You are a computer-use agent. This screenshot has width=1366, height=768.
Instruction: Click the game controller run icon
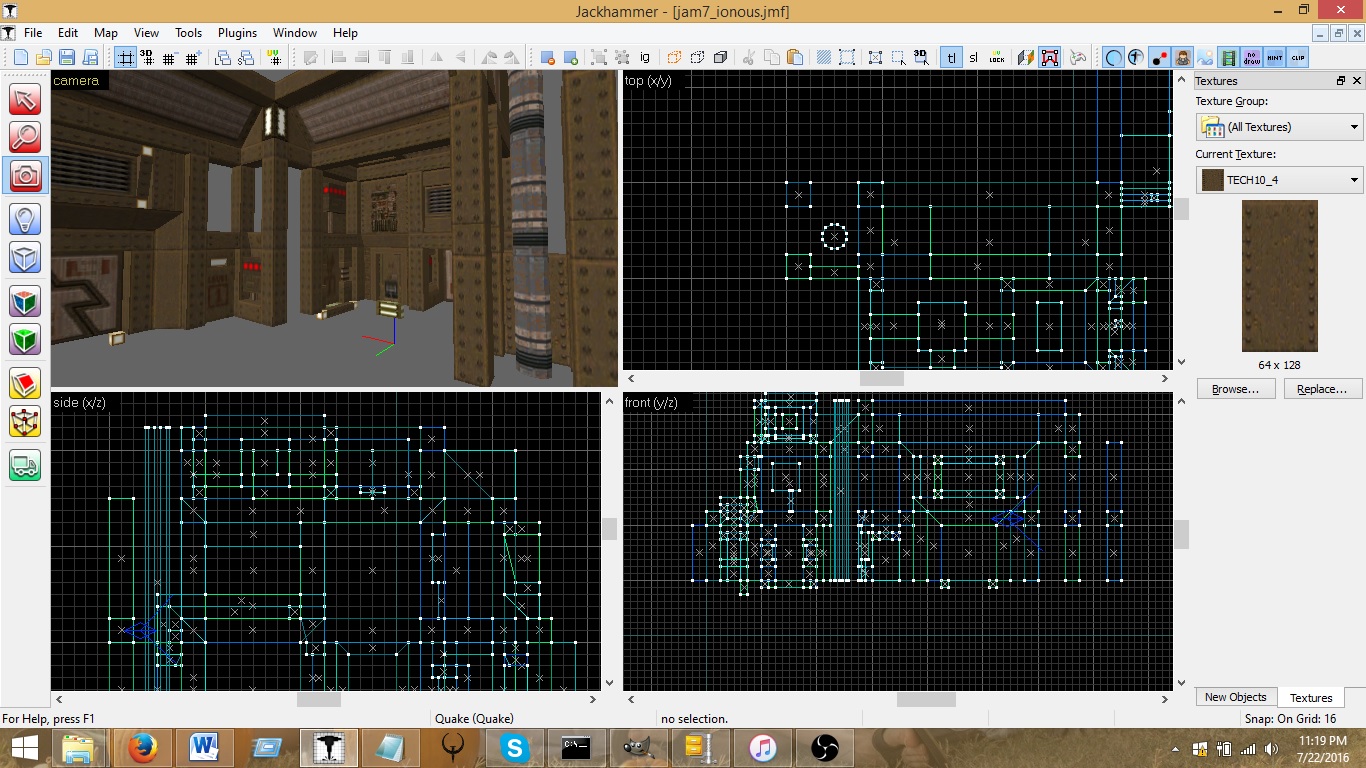click(x=1077, y=57)
